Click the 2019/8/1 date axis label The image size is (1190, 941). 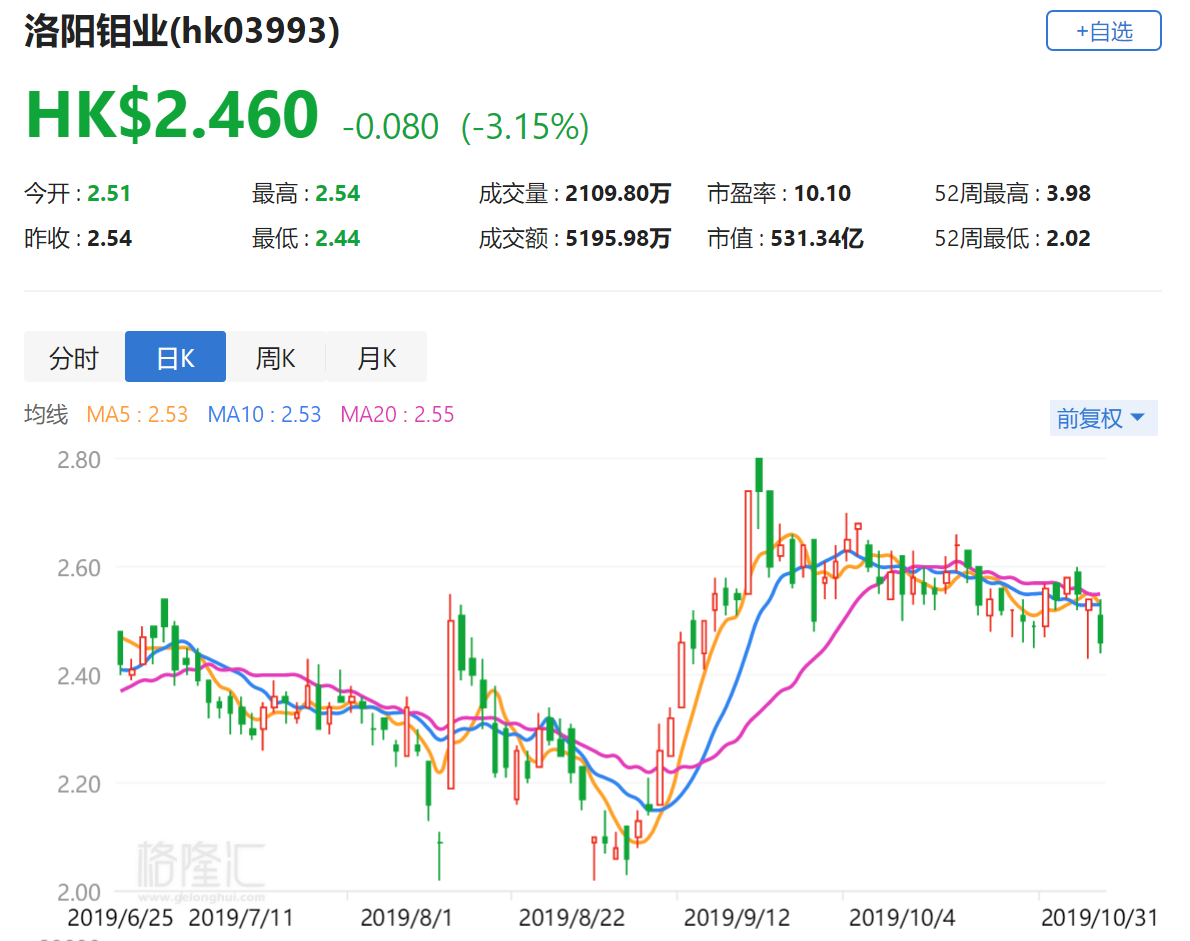pyautogui.click(x=406, y=918)
